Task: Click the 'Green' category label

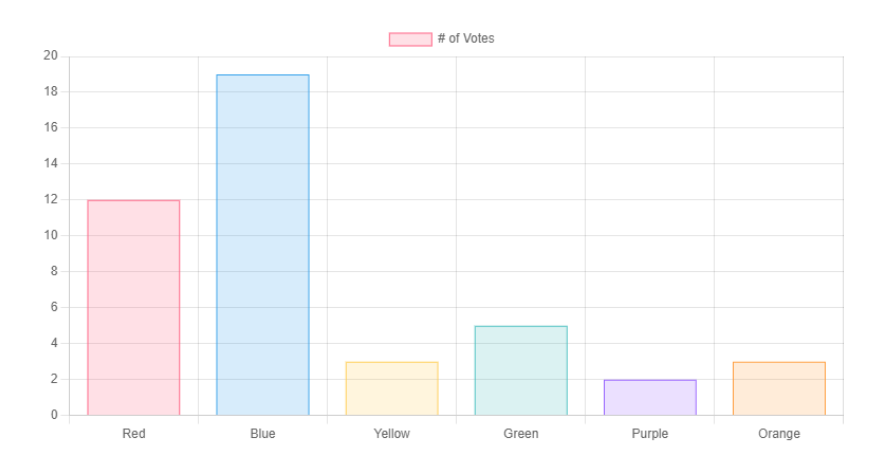Action: [521, 434]
